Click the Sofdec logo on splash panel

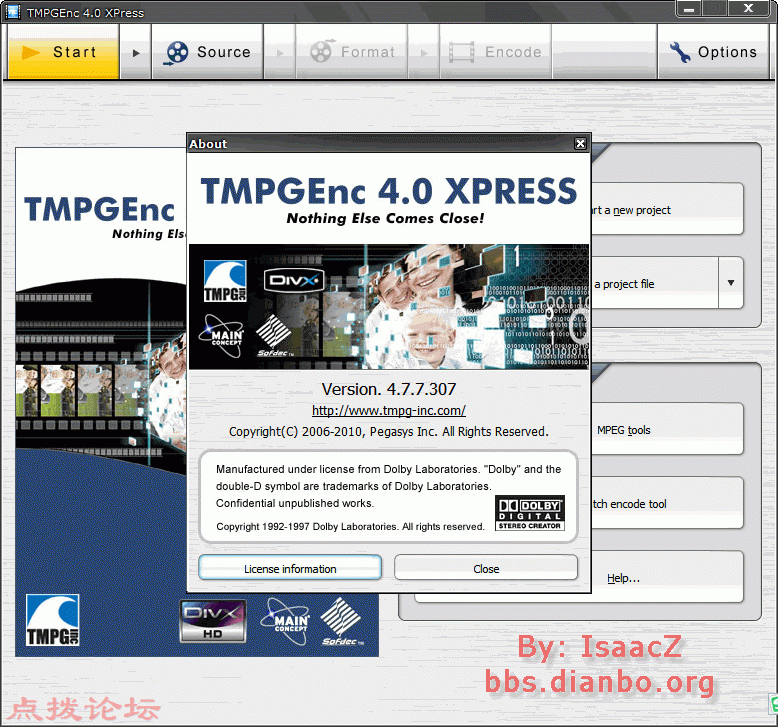(x=341, y=621)
